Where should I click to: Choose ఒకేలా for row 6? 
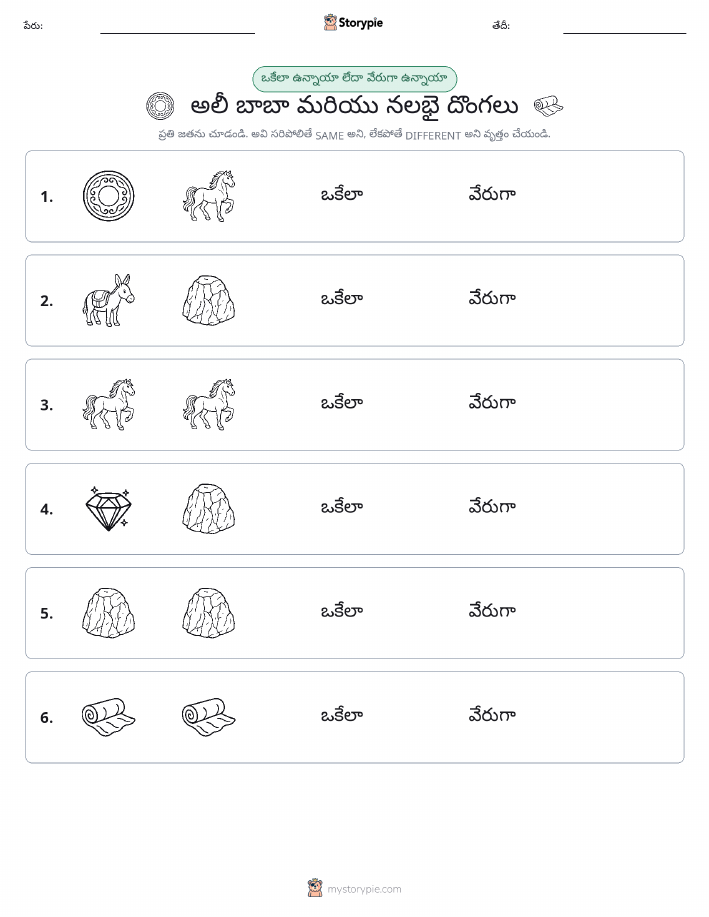(x=342, y=715)
